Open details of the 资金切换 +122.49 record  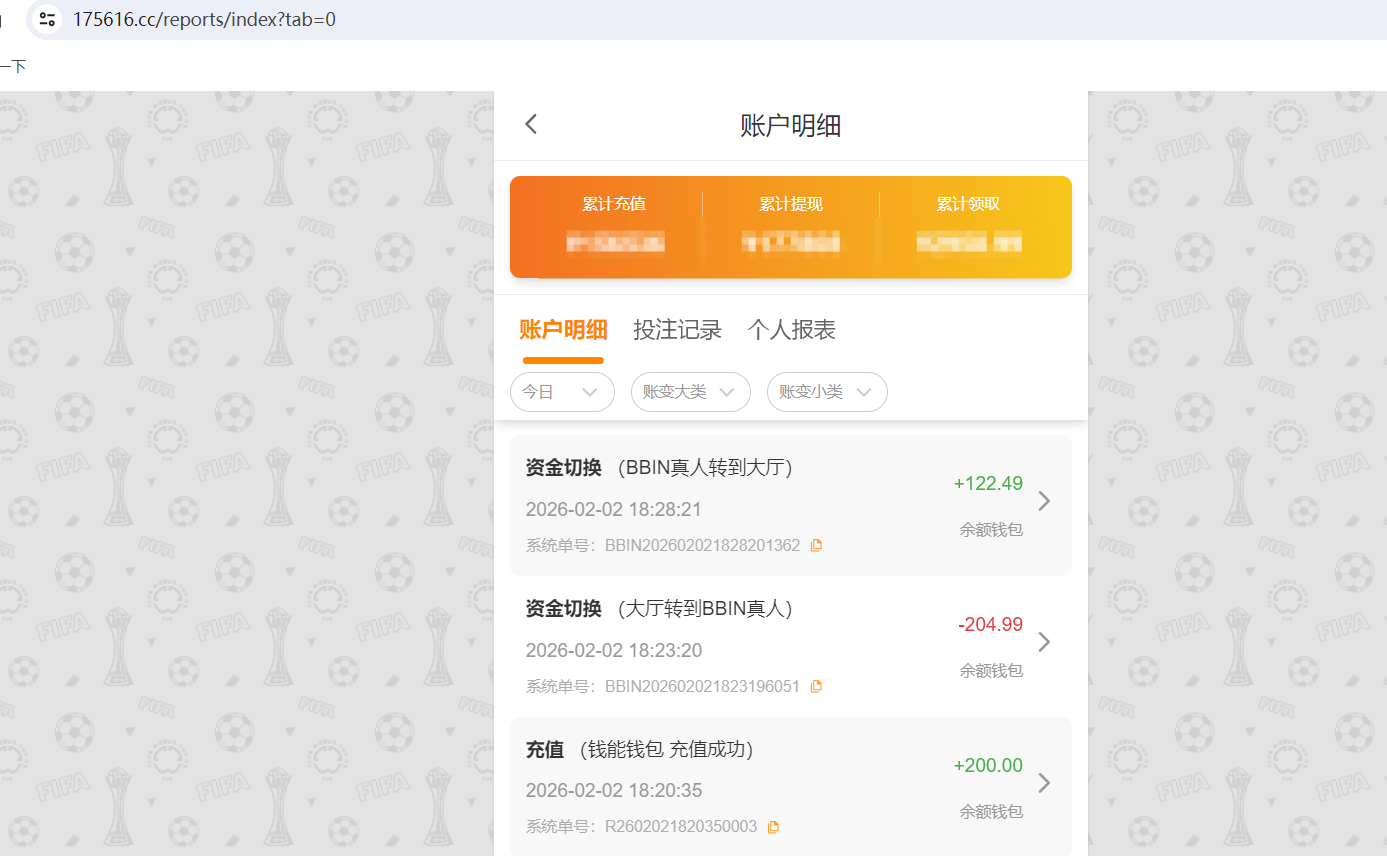click(x=1044, y=501)
